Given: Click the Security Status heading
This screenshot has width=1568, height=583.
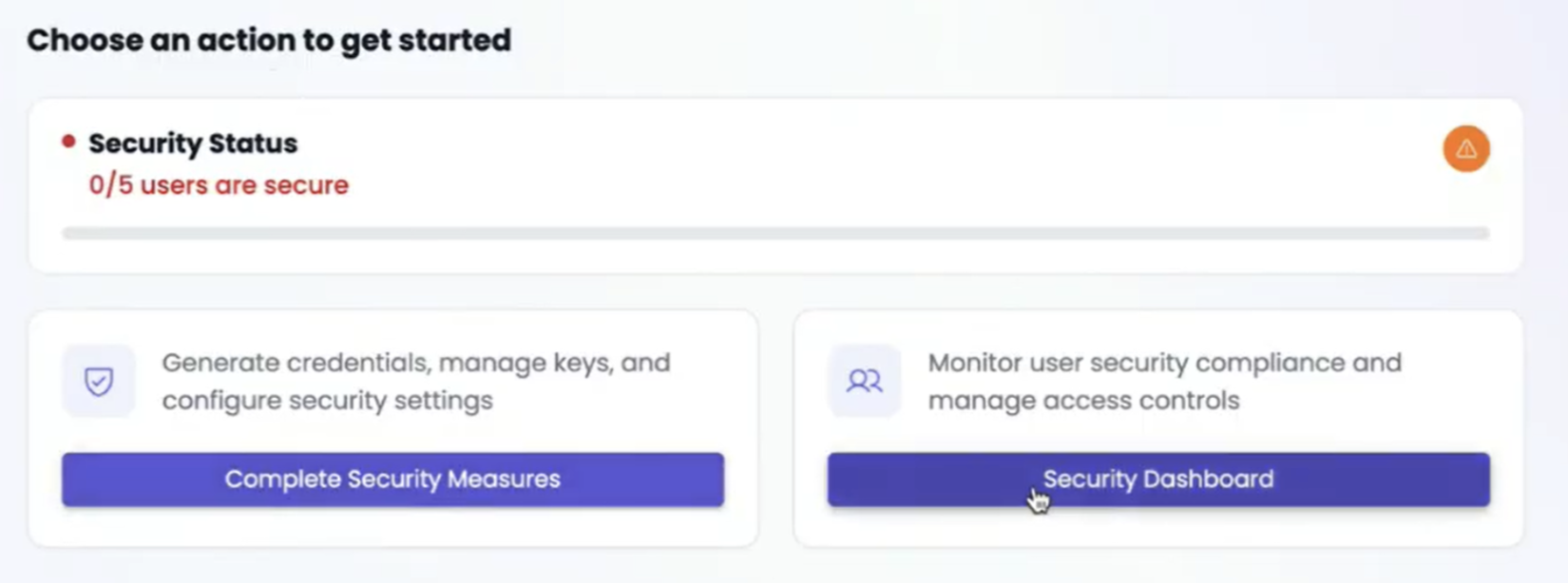Looking at the screenshot, I should pos(193,143).
